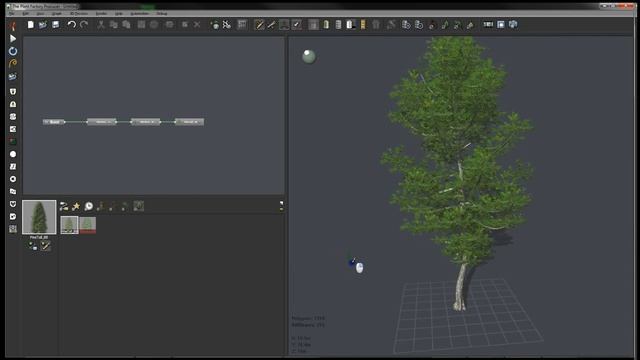Click the highlighted checkmark toolbar icon
Viewport: 640px width, 360px height.
[297, 25]
